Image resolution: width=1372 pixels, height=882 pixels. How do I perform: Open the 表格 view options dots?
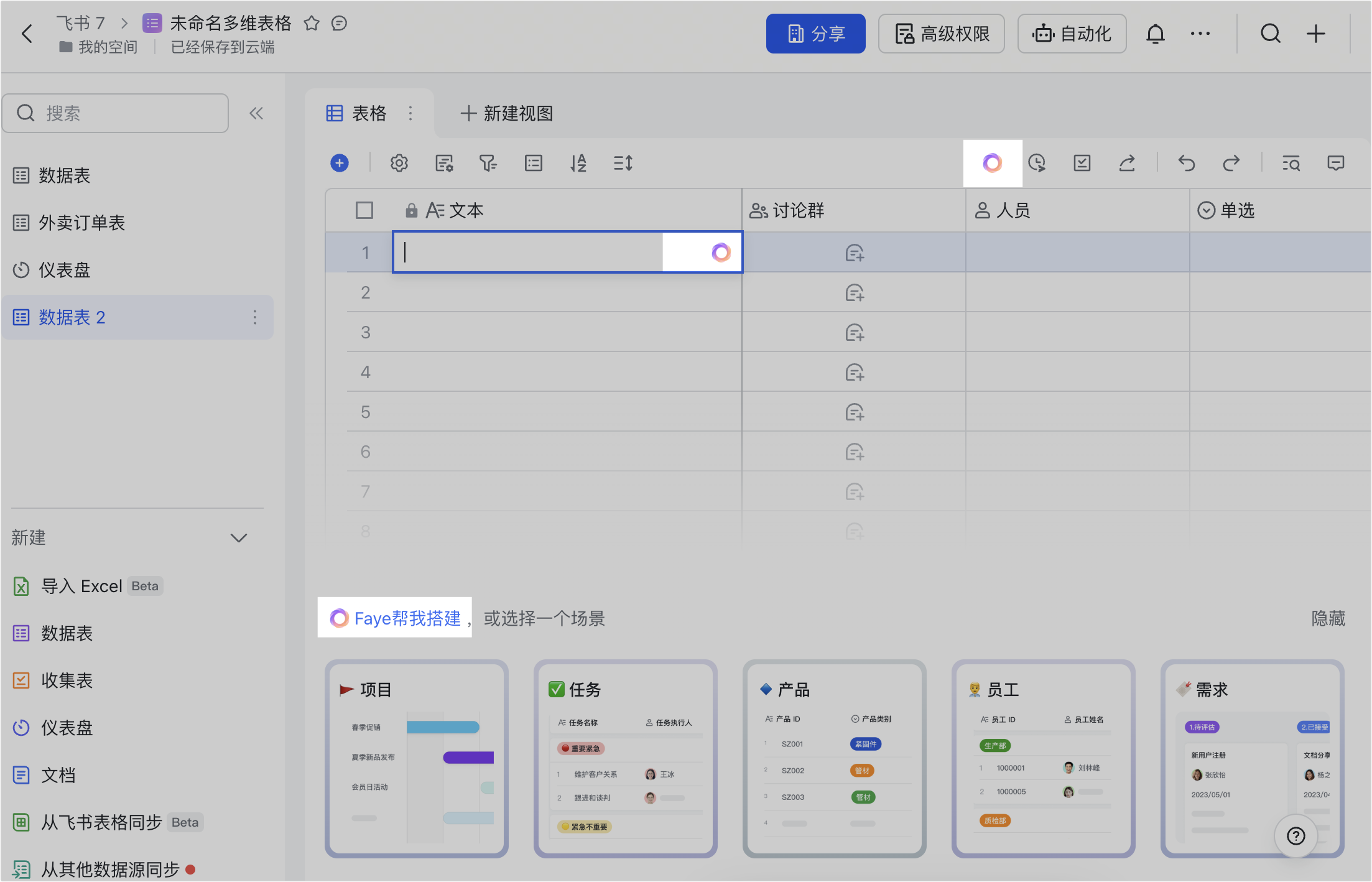pos(410,113)
